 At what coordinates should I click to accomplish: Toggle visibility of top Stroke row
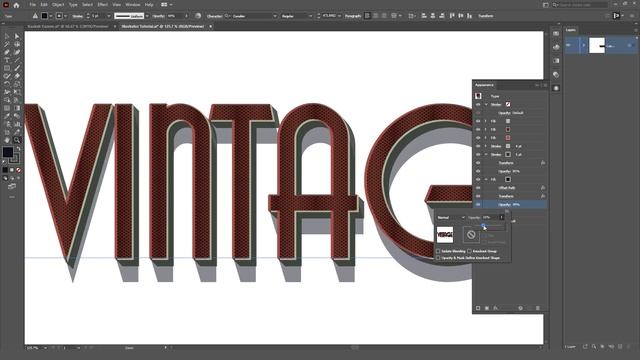478,104
